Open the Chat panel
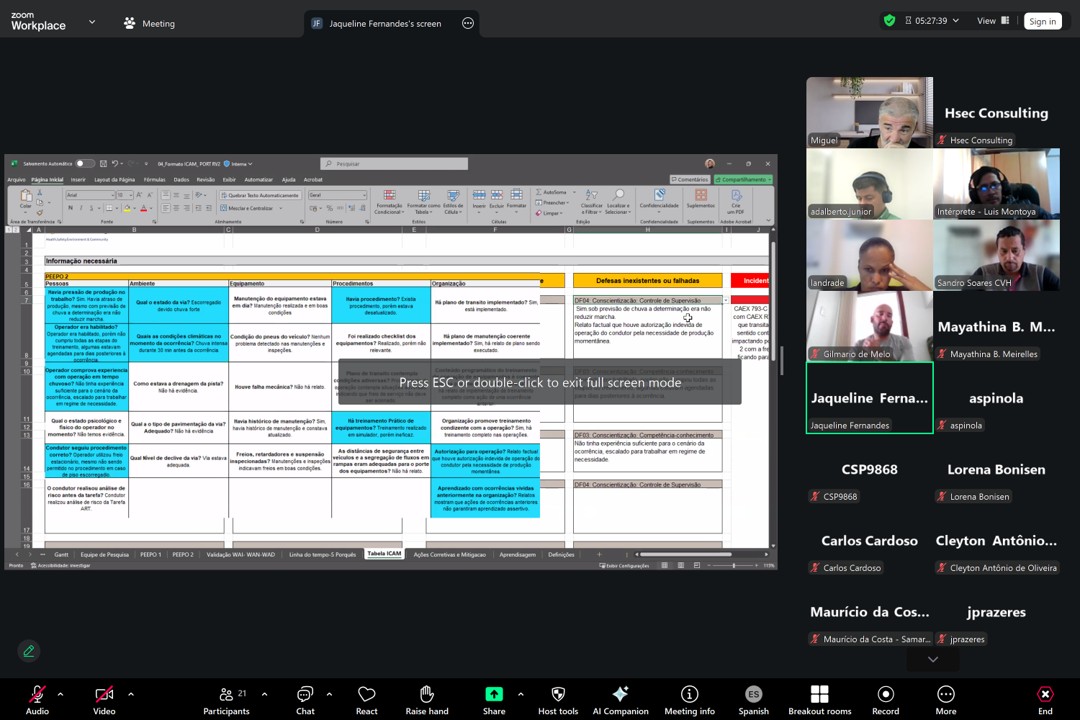This screenshot has width=1080, height=720. [305, 695]
